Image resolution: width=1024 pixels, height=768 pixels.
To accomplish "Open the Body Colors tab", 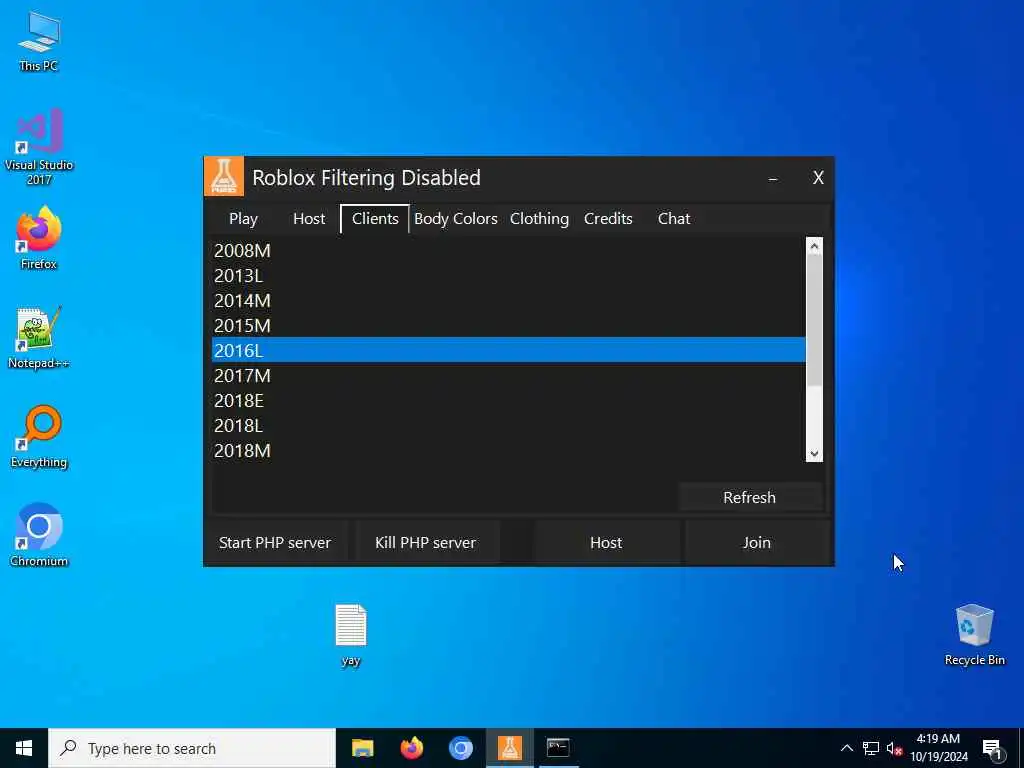I will tap(456, 219).
